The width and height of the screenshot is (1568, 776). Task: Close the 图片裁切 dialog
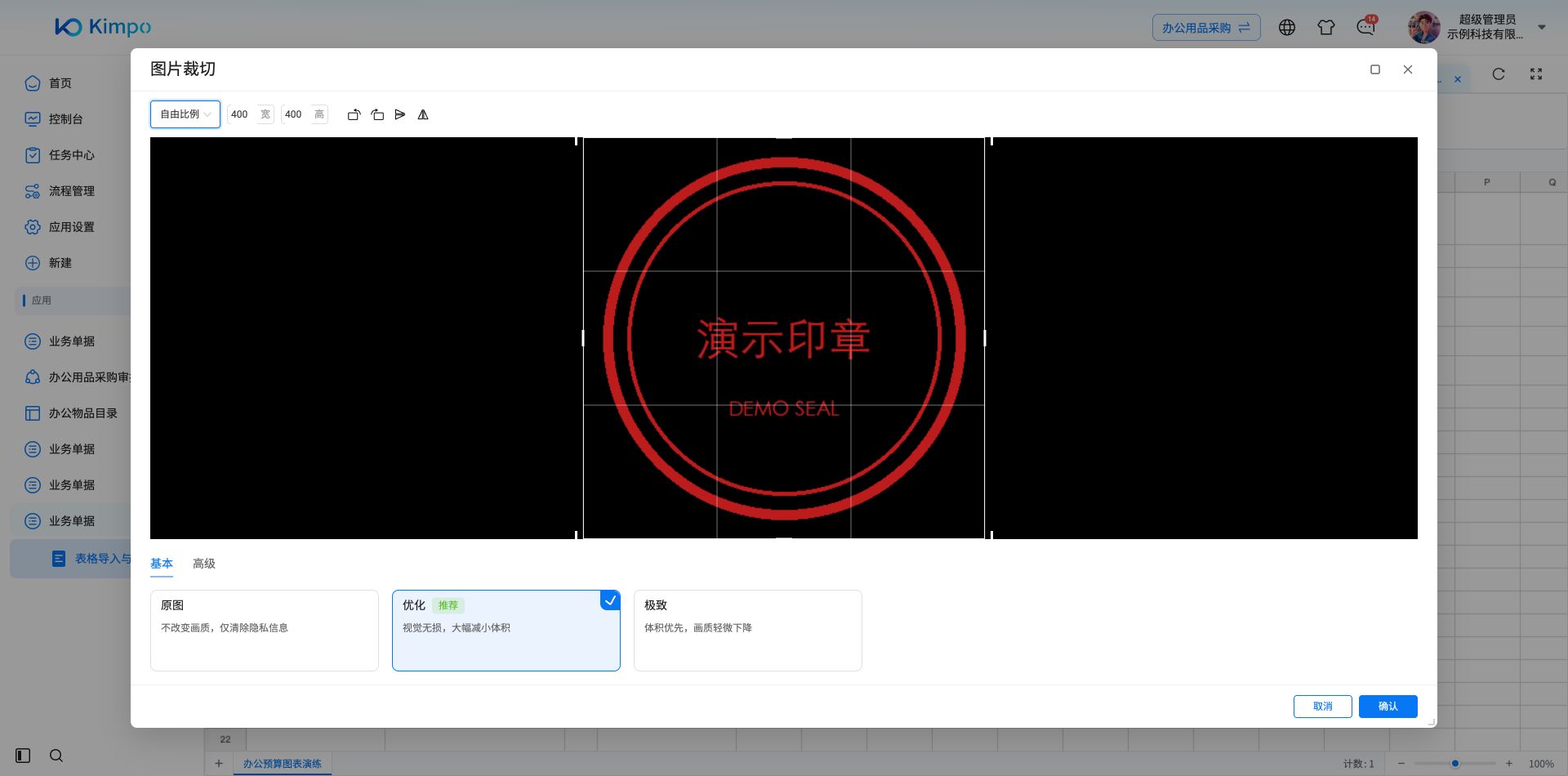click(1408, 69)
